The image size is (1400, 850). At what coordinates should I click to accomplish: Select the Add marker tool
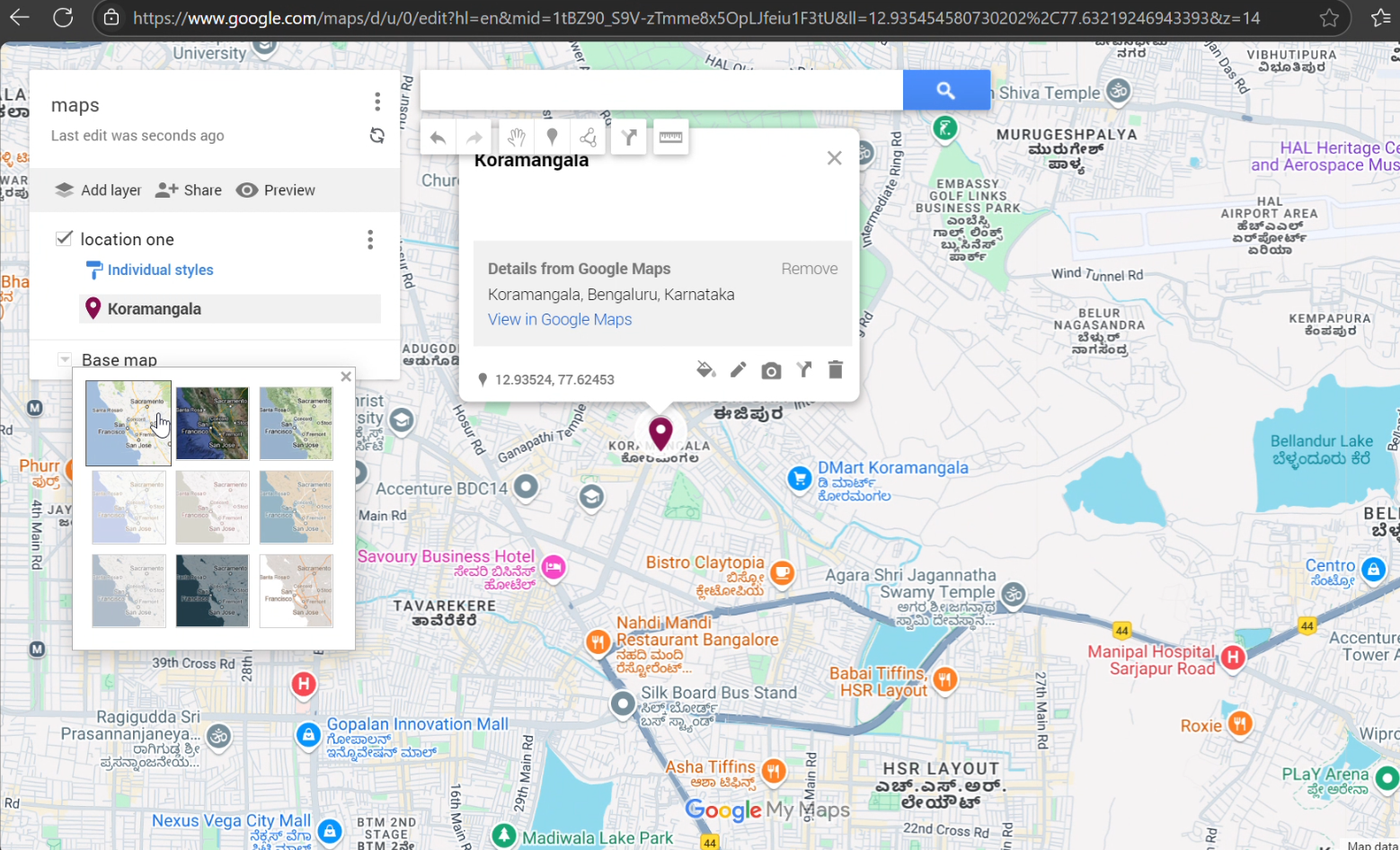(552, 137)
